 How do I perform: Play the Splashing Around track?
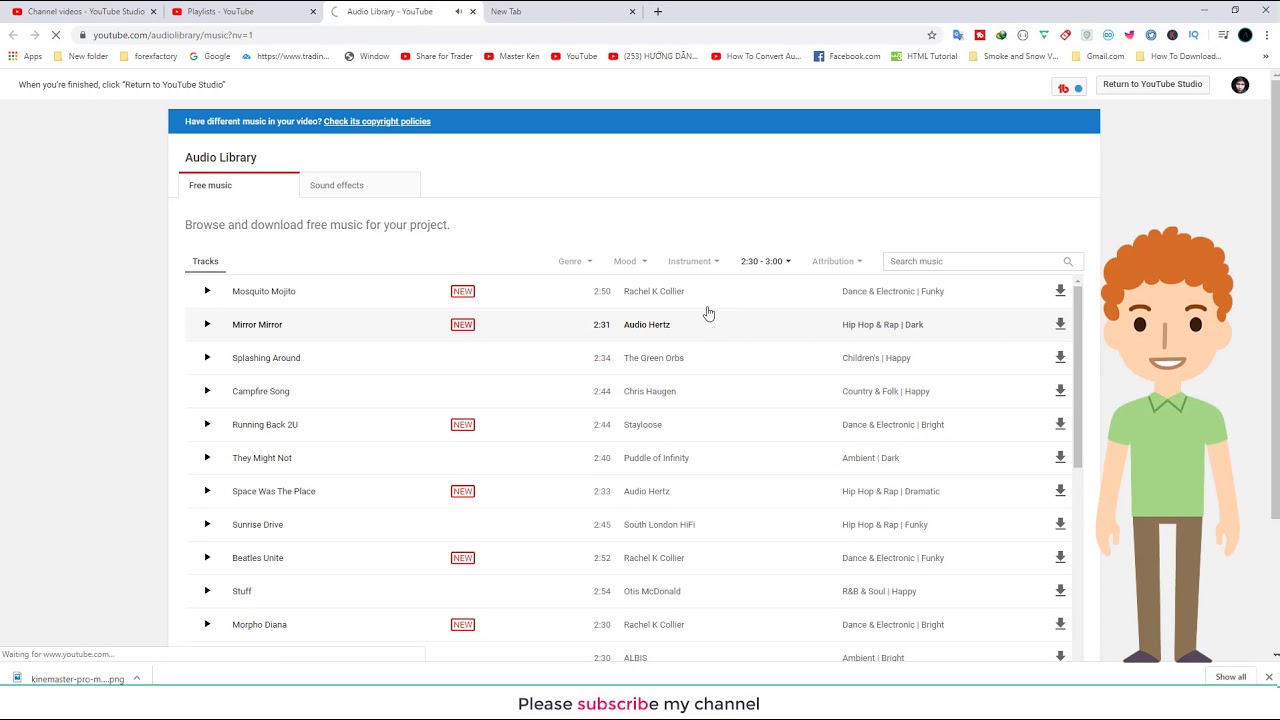click(x=207, y=357)
